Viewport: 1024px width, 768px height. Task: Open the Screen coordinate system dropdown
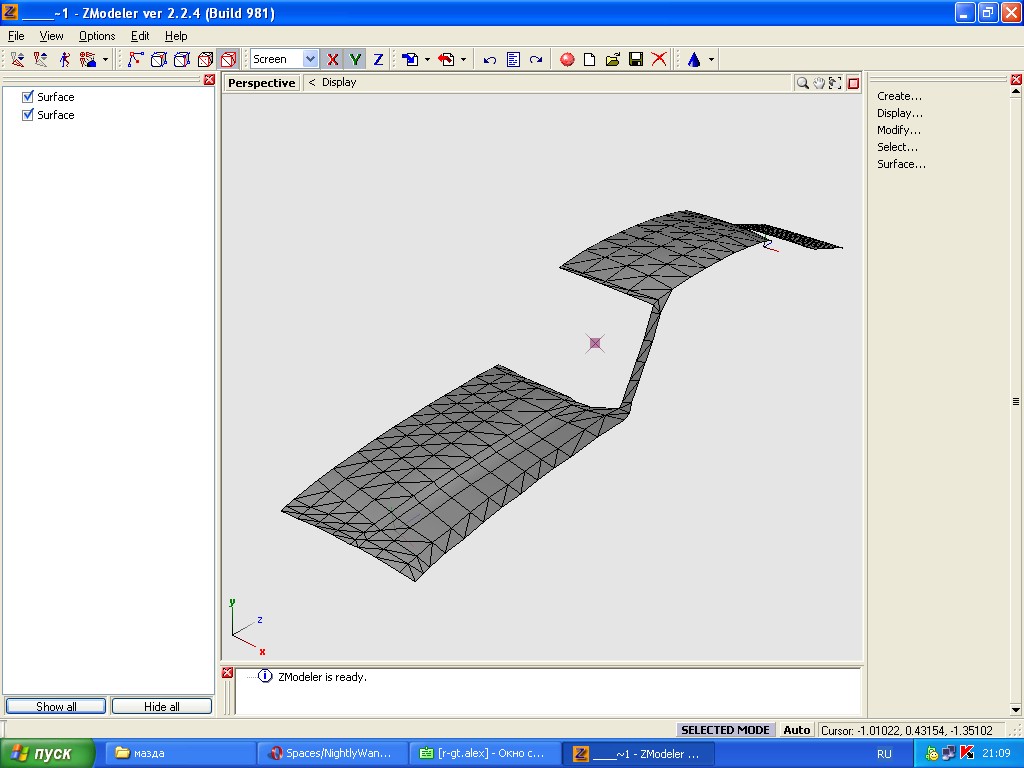click(x=310, y=60)
